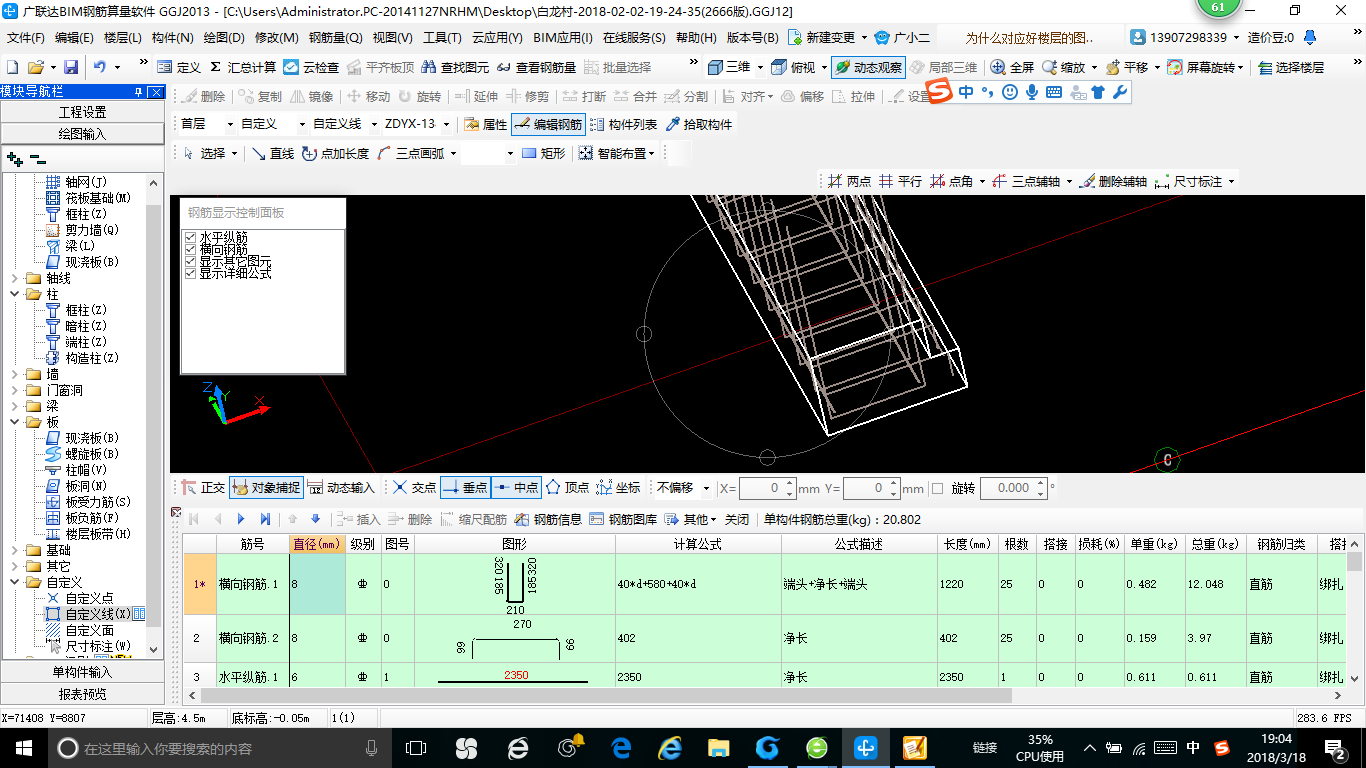Open Task View on taskbar
The width and height of the screenshot is (1366, 768).
click(x=416, y=747)
